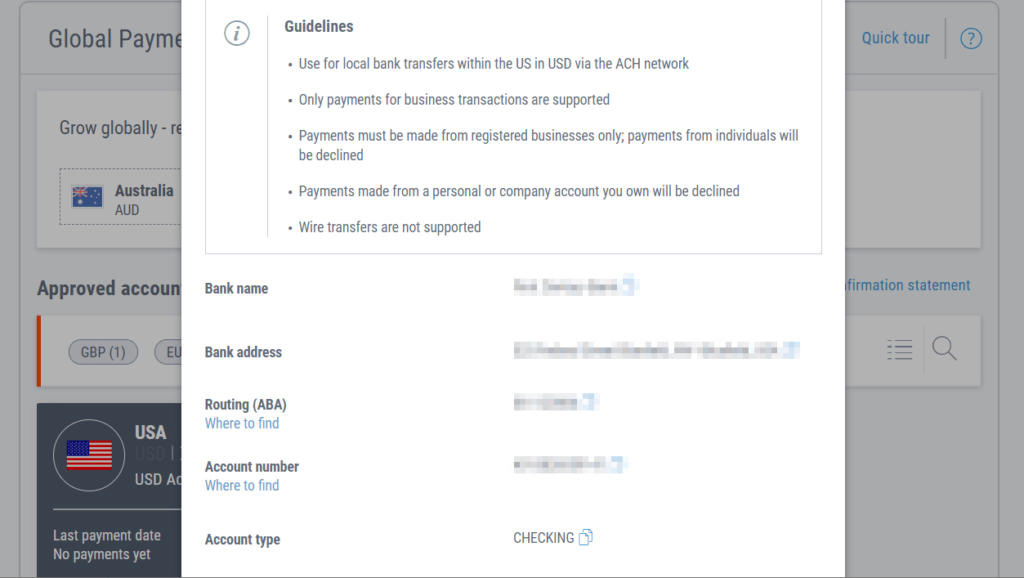Screen dimensions: 1024x578
Task: Select the USA USD account card
Action: pos(109,490)
